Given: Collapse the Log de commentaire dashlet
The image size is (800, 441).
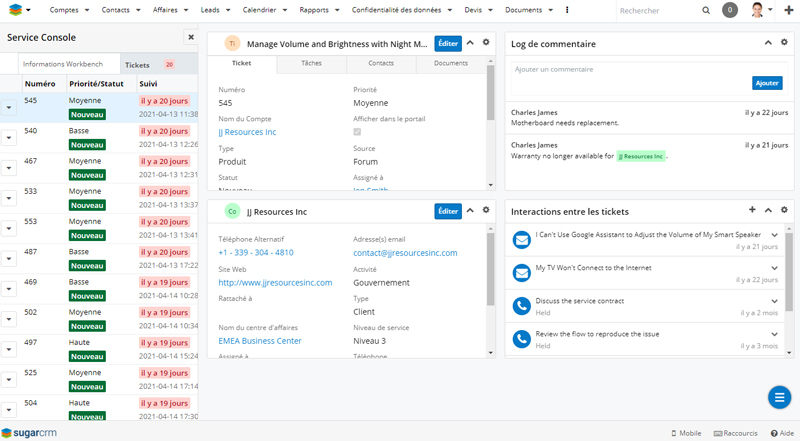Looking at the screenshot, I should 768,43.
